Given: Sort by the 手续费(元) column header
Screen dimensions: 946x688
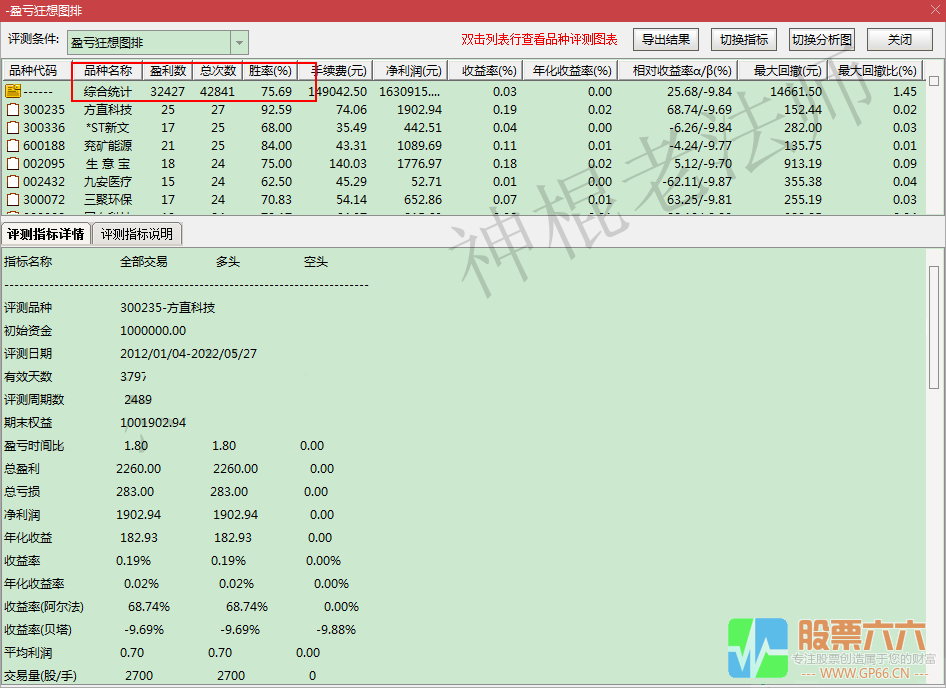Looking at the screenshot, I should (x=335, y=71).
